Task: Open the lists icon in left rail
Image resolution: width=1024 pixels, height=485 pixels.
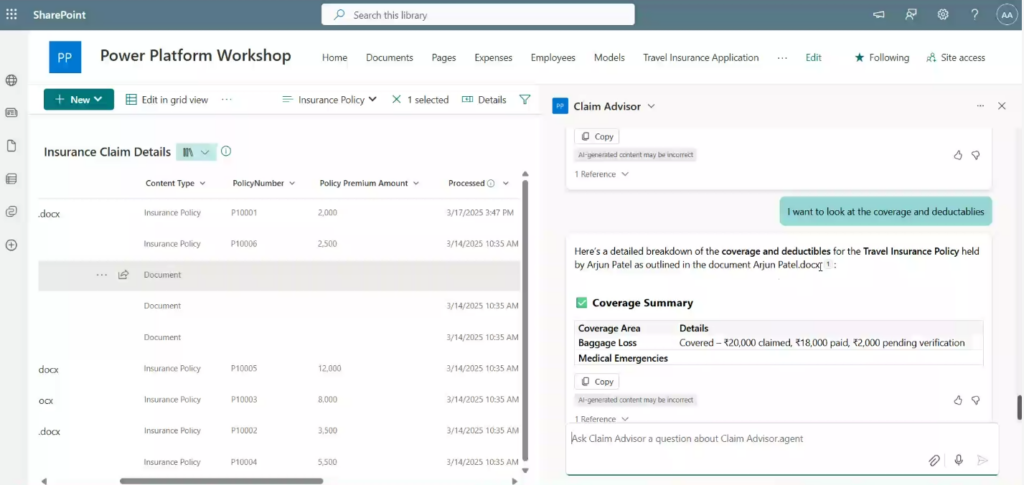Action: (x=11, y=178)
